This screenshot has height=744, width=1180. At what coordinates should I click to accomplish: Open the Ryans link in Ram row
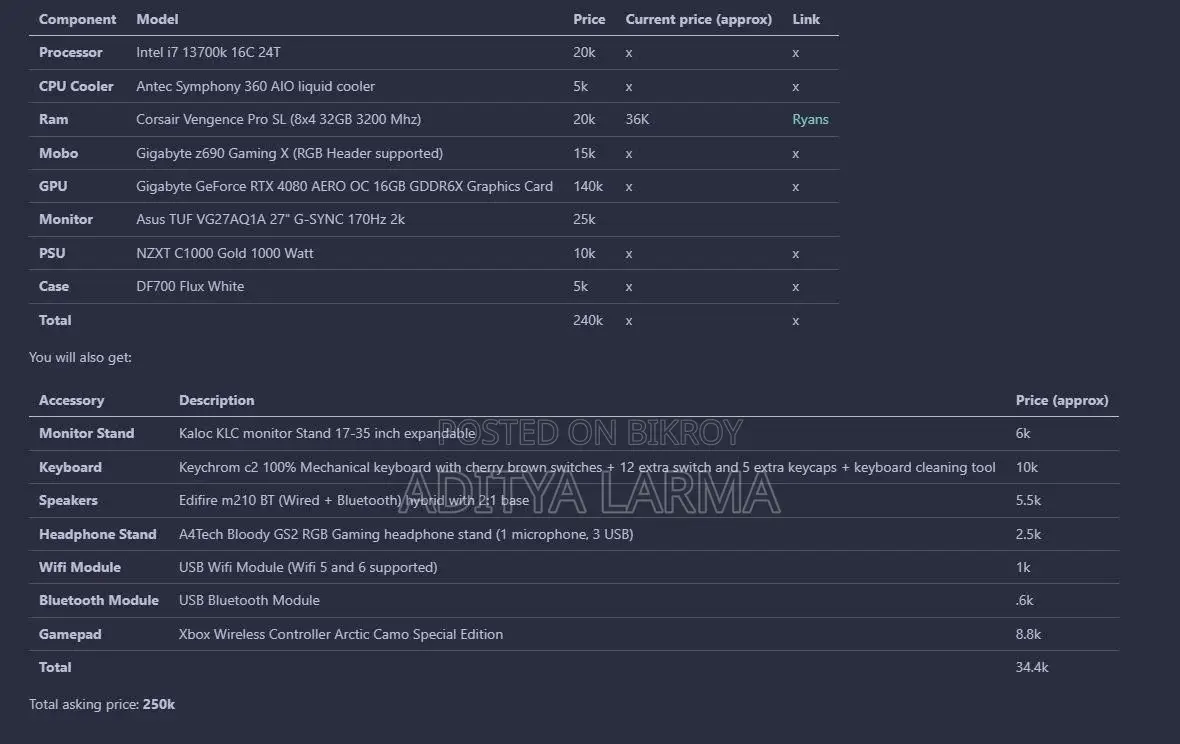pos(810,120)
